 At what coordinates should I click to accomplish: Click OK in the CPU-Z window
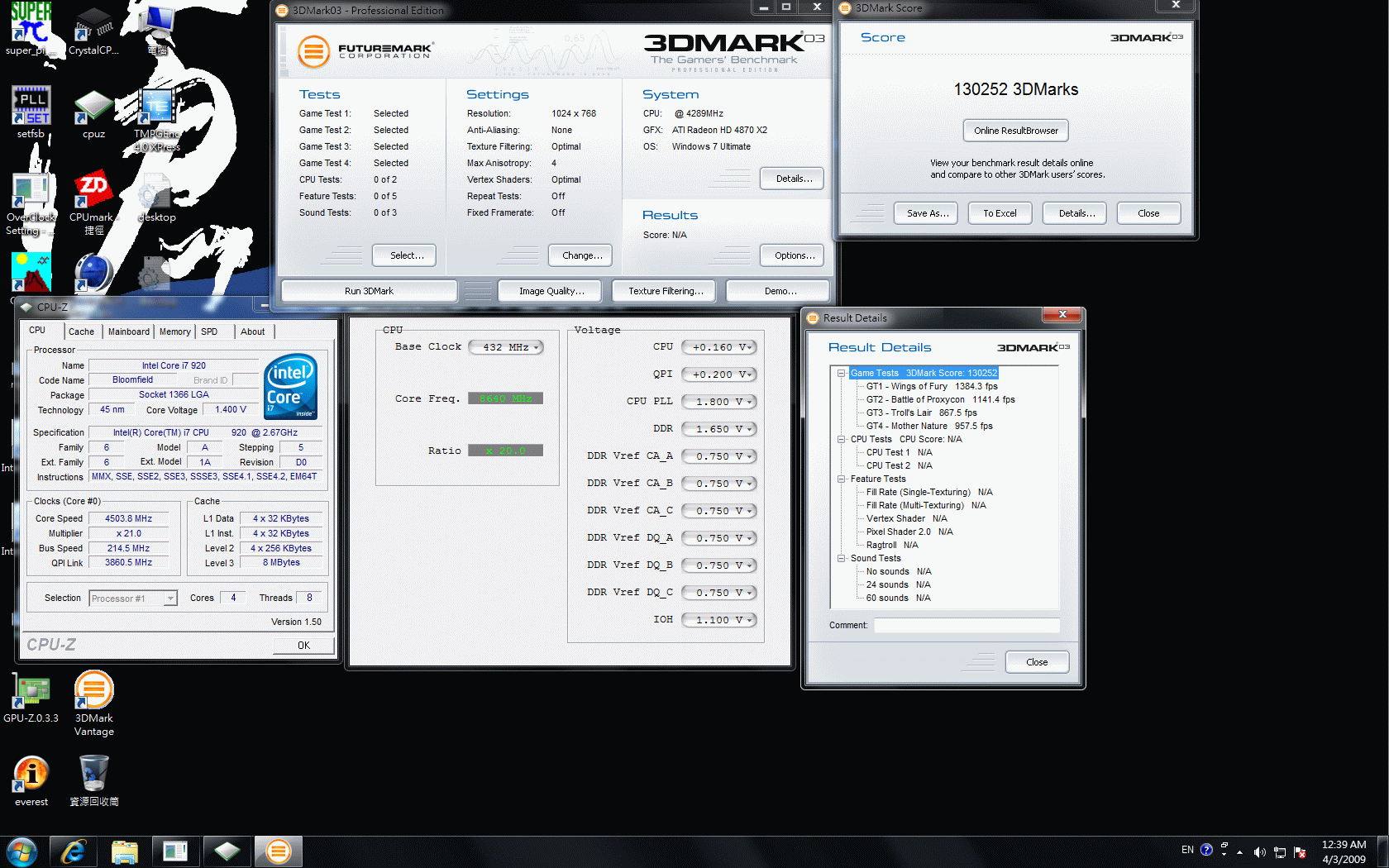[x=303, y=646]
